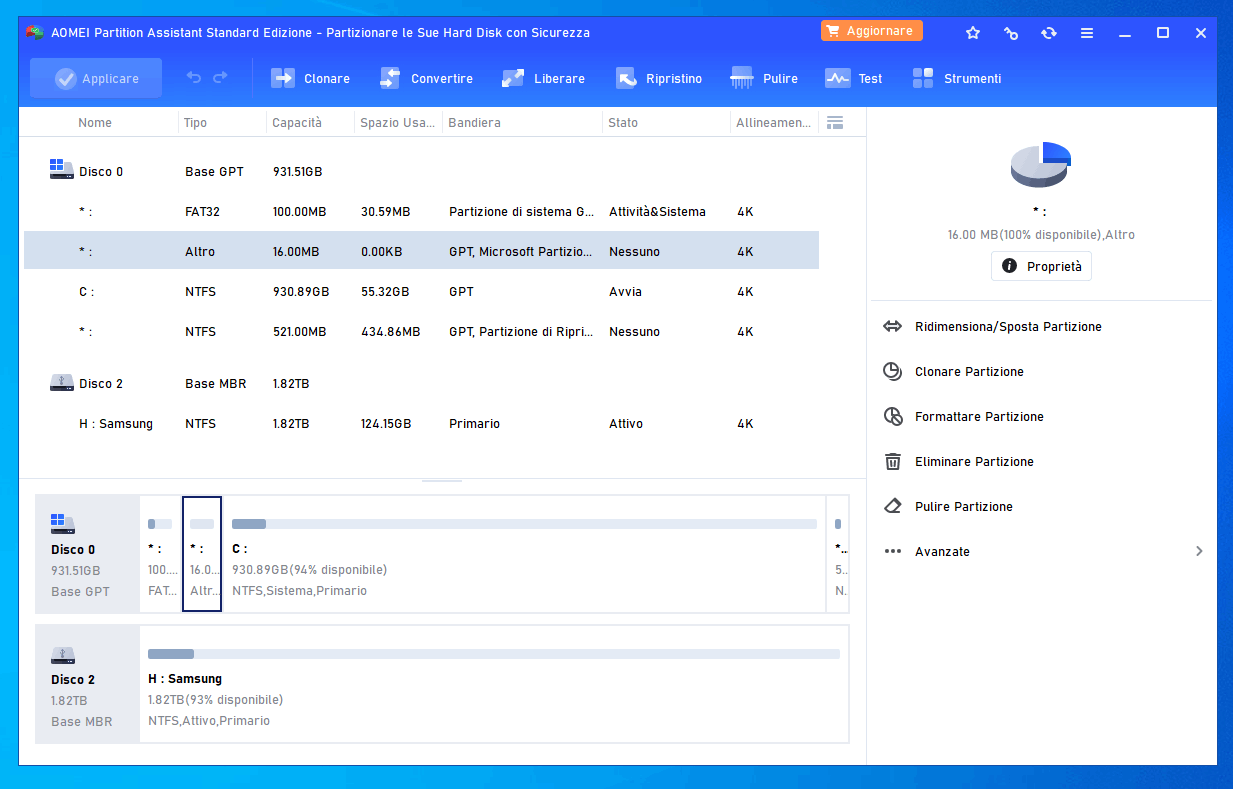
Task: Open the Convertire menu
Action: (426, 78)
